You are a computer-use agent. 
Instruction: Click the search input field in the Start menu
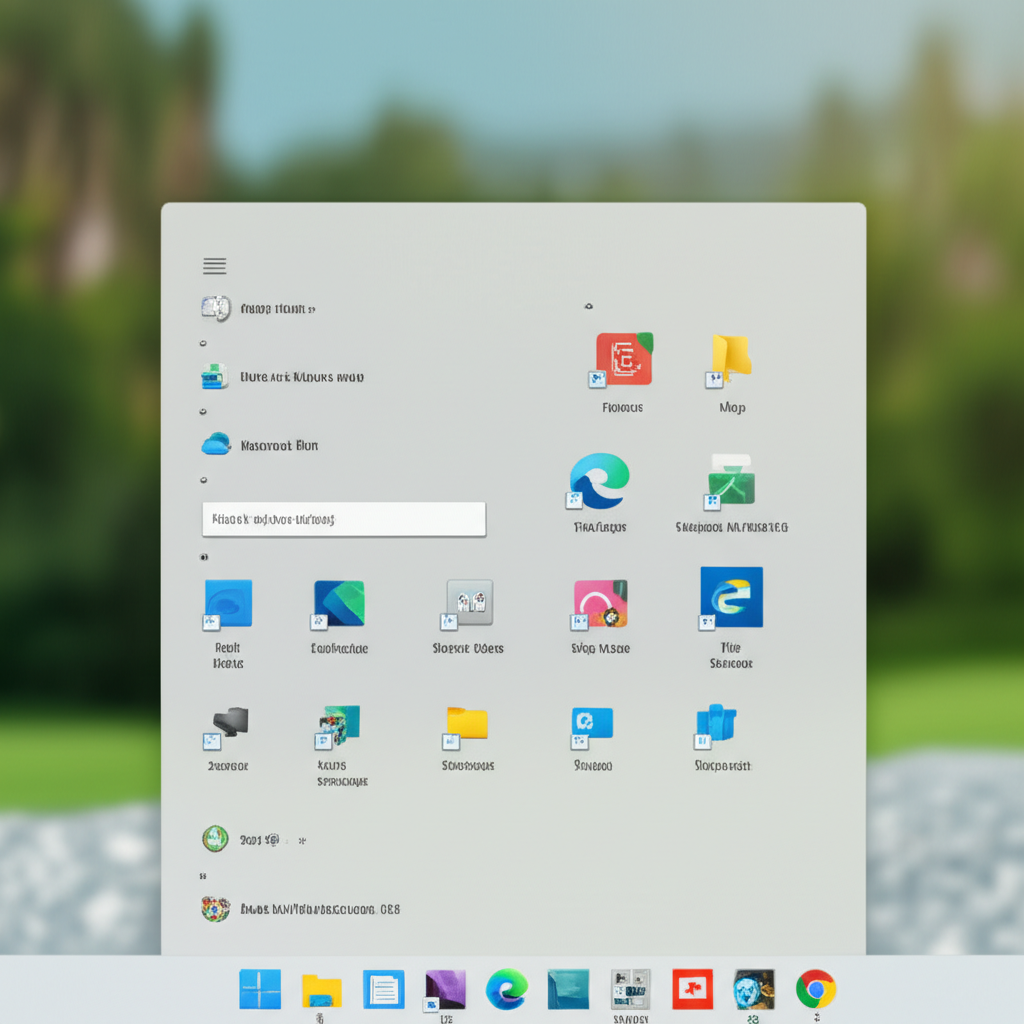[343, 519]
